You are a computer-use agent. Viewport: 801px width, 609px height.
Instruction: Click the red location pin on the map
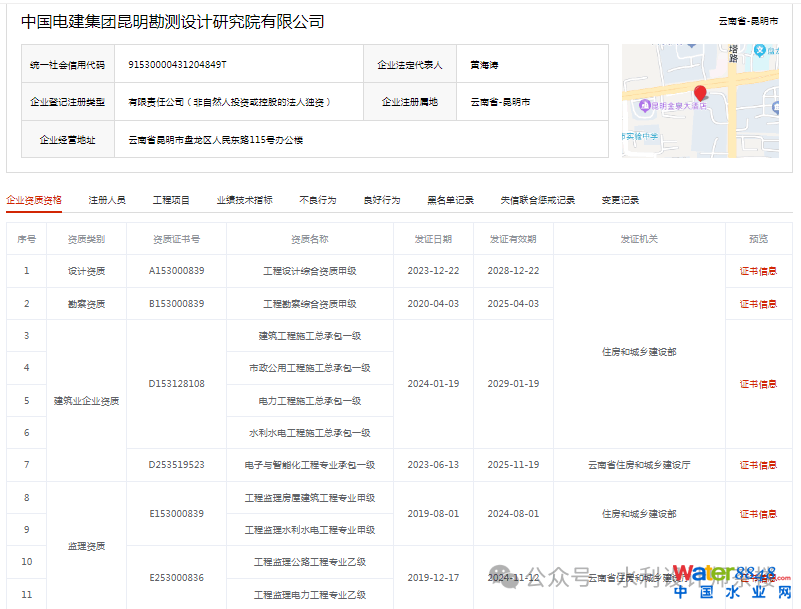click(700, 94)
